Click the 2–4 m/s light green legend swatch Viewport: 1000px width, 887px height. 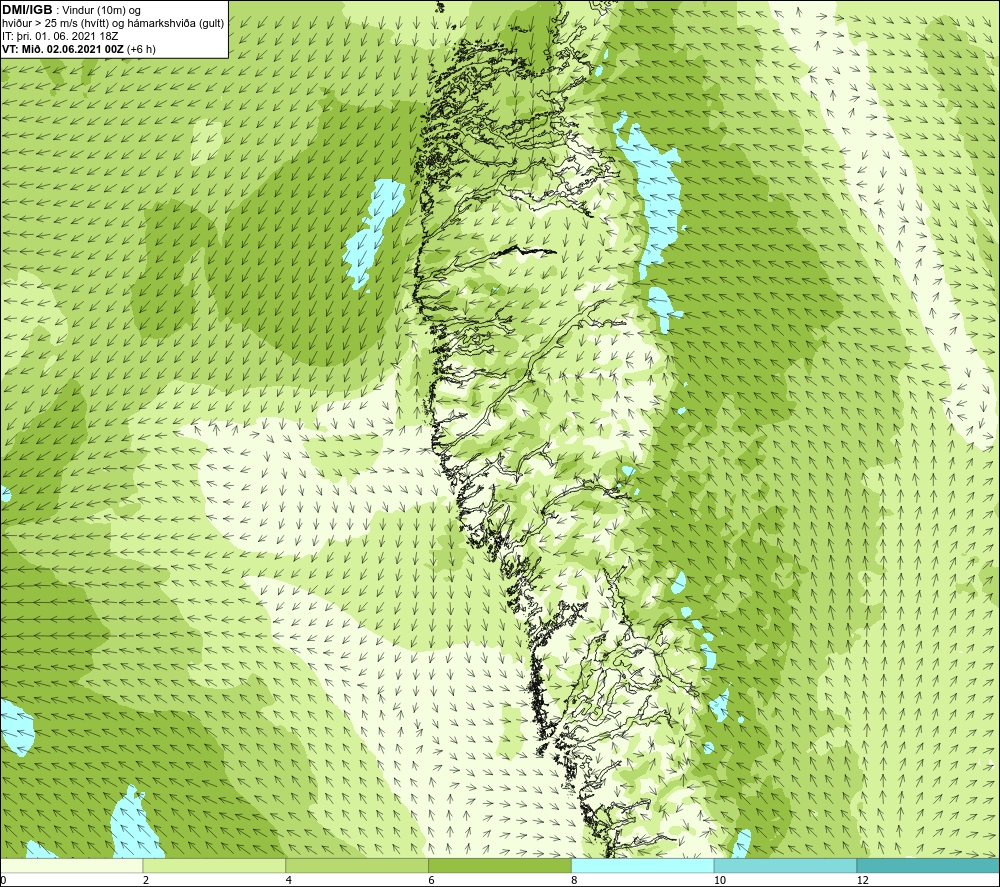(214, 865)
